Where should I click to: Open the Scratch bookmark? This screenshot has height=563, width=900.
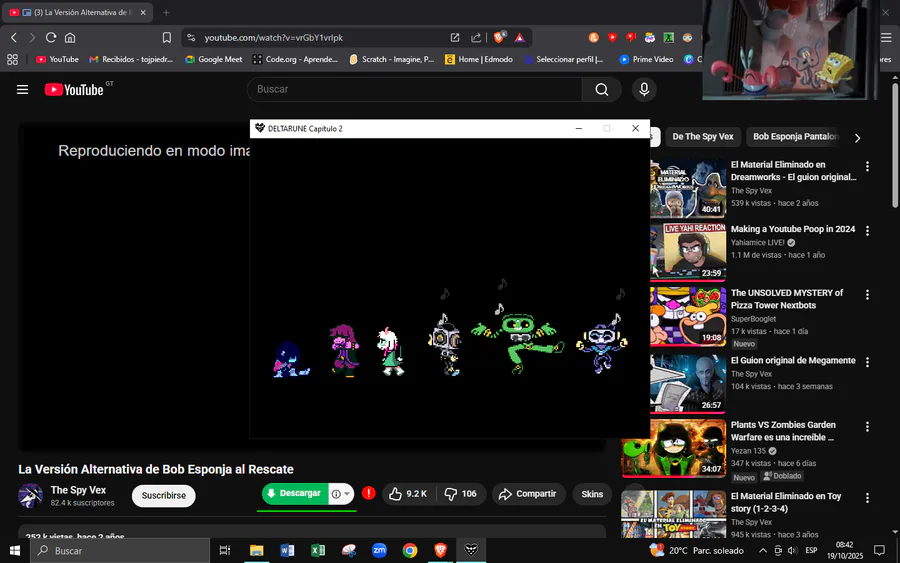click(391, 59)
